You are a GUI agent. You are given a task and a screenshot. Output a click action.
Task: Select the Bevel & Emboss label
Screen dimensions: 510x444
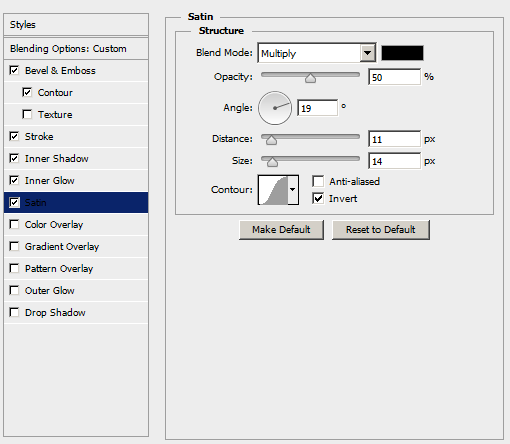(x=60, y=71)
